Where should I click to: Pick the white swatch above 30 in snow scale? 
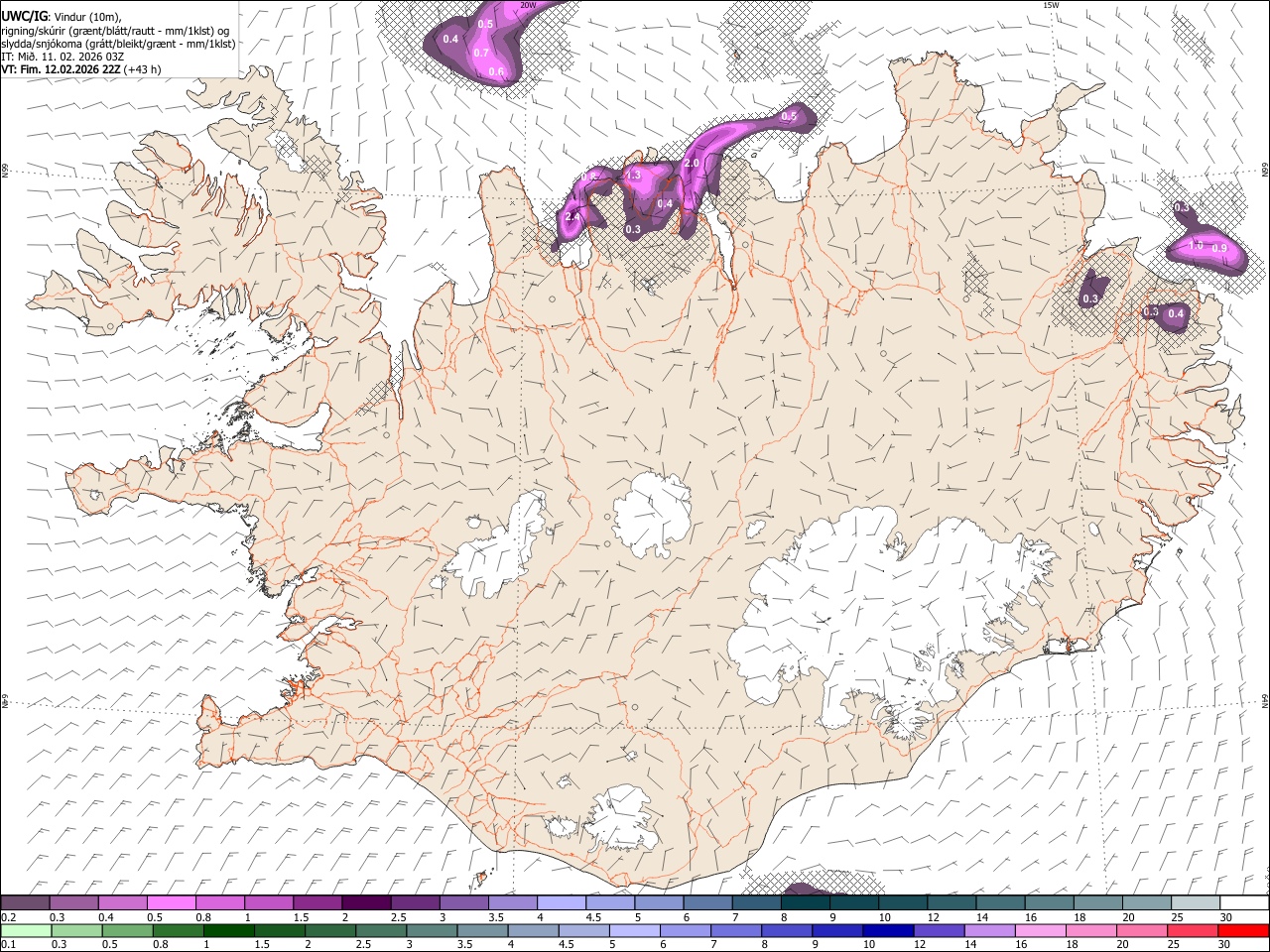pos(1244,903)
